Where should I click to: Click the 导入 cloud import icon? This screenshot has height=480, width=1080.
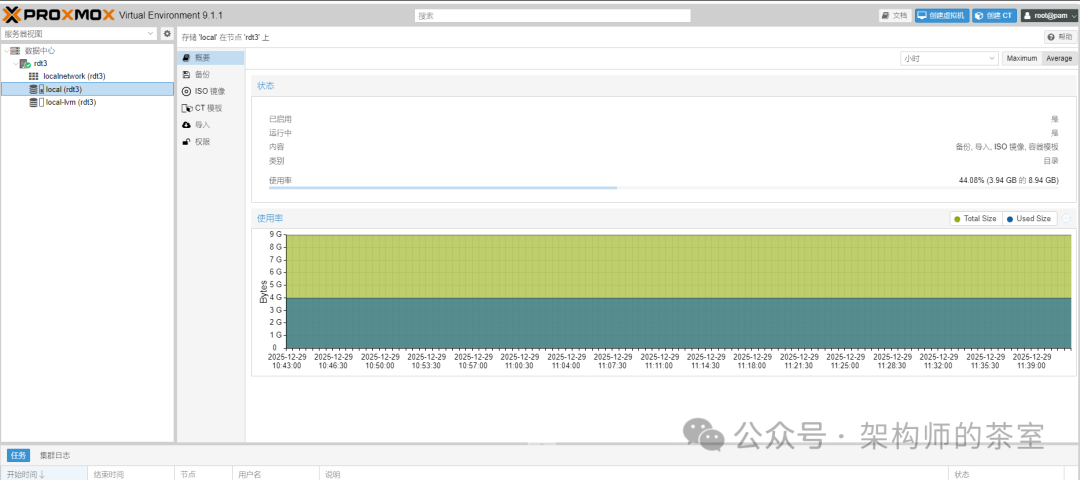point(186,125)
